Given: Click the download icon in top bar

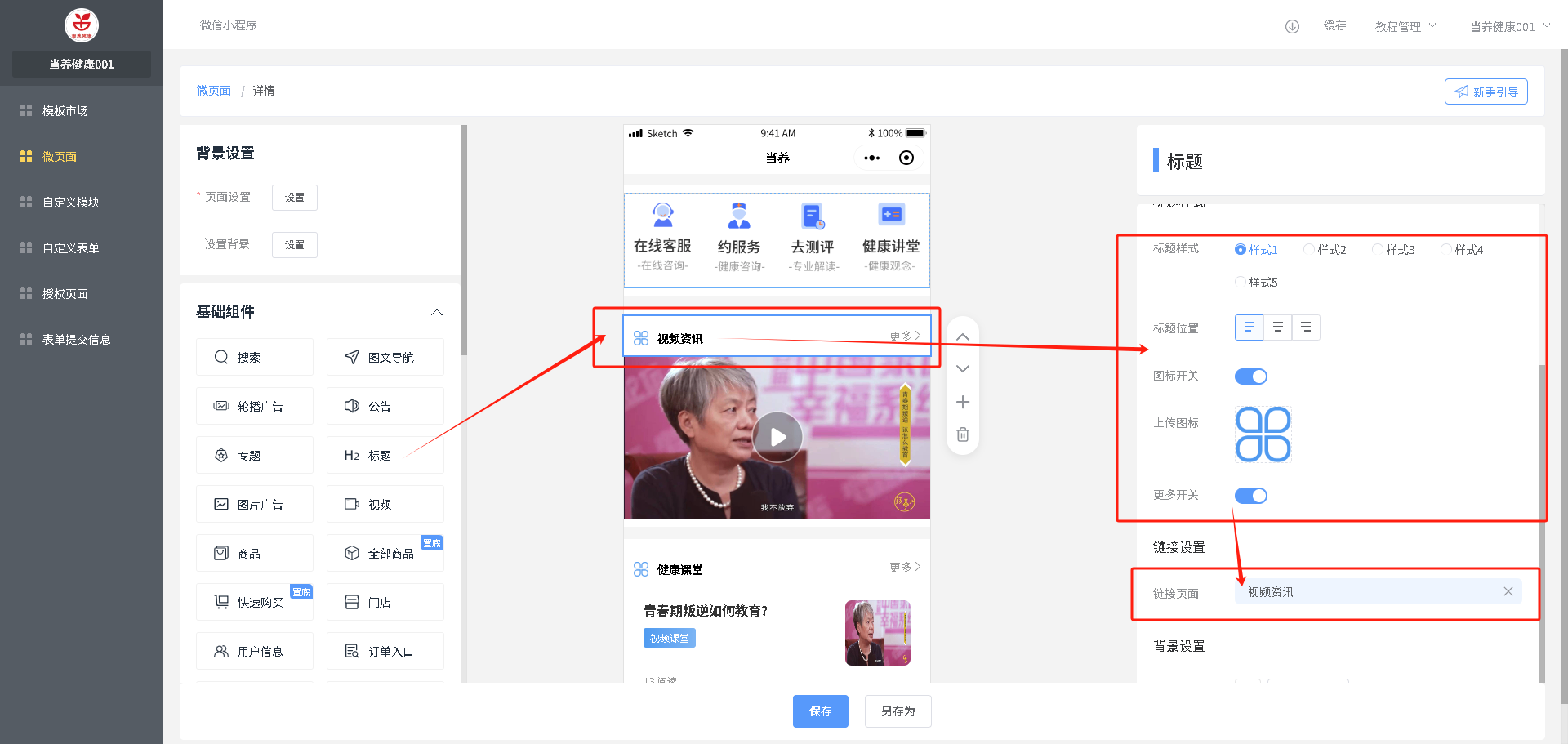Looking at the screenshot, I should click(x=1292, y=26).
